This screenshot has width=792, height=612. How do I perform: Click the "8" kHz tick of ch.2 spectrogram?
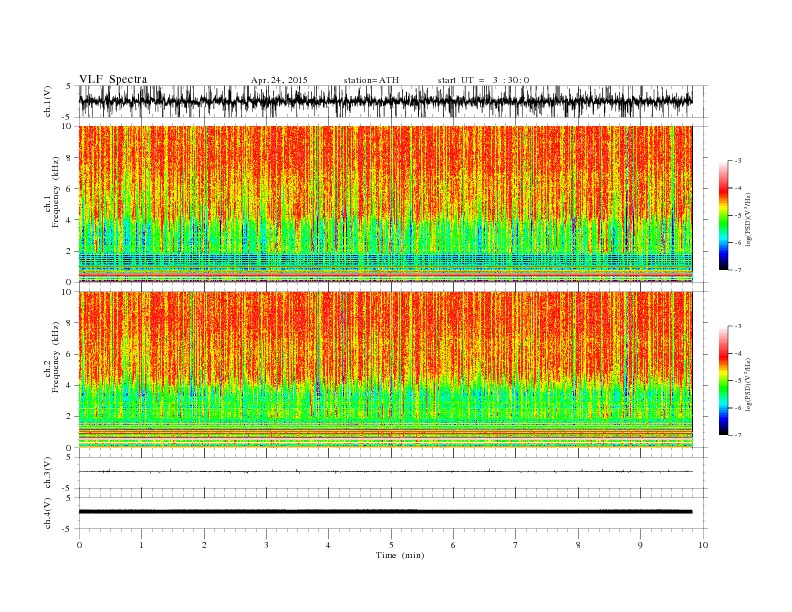[69, 323]
